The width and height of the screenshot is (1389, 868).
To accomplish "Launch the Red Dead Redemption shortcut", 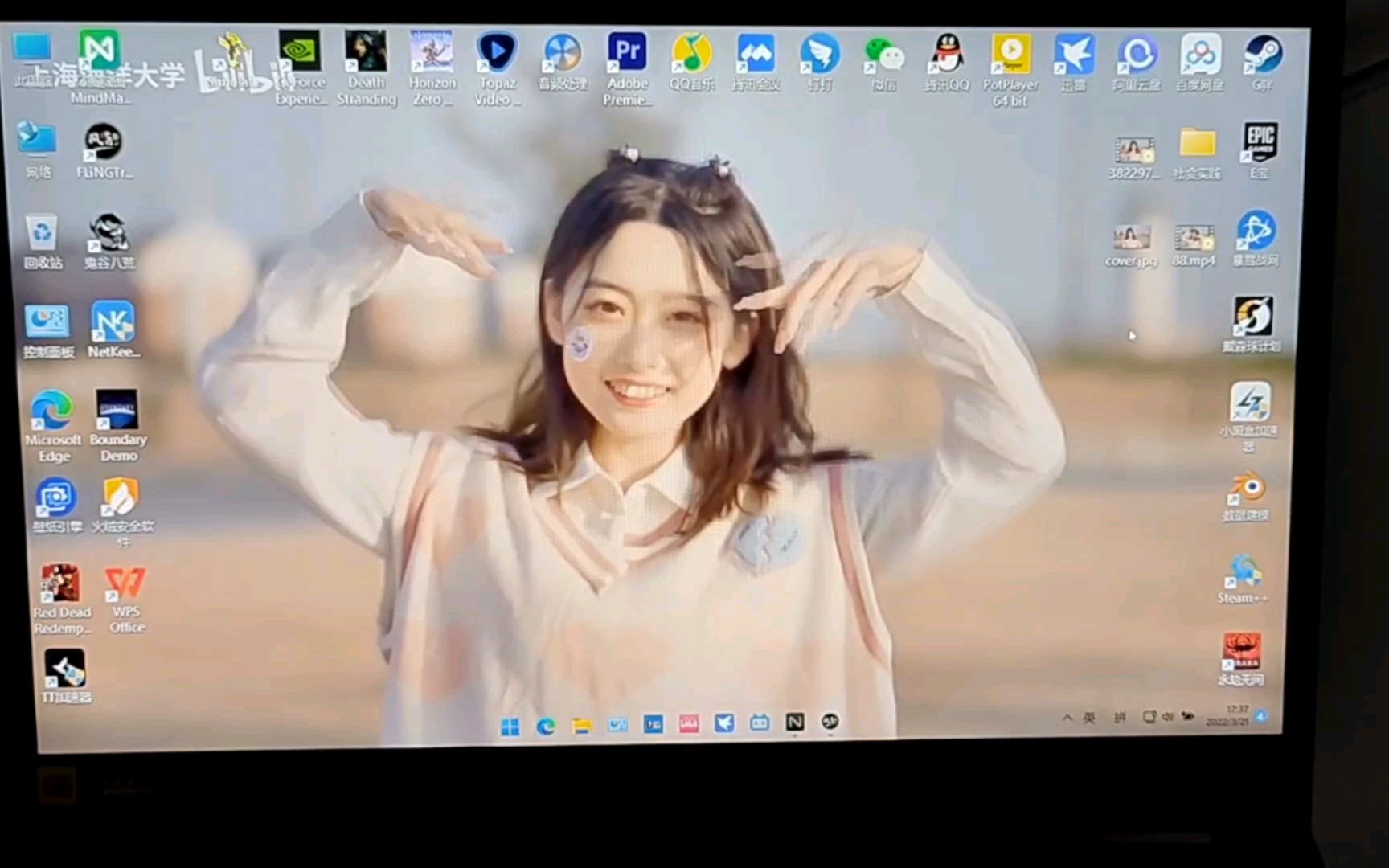I will point(62,600).
